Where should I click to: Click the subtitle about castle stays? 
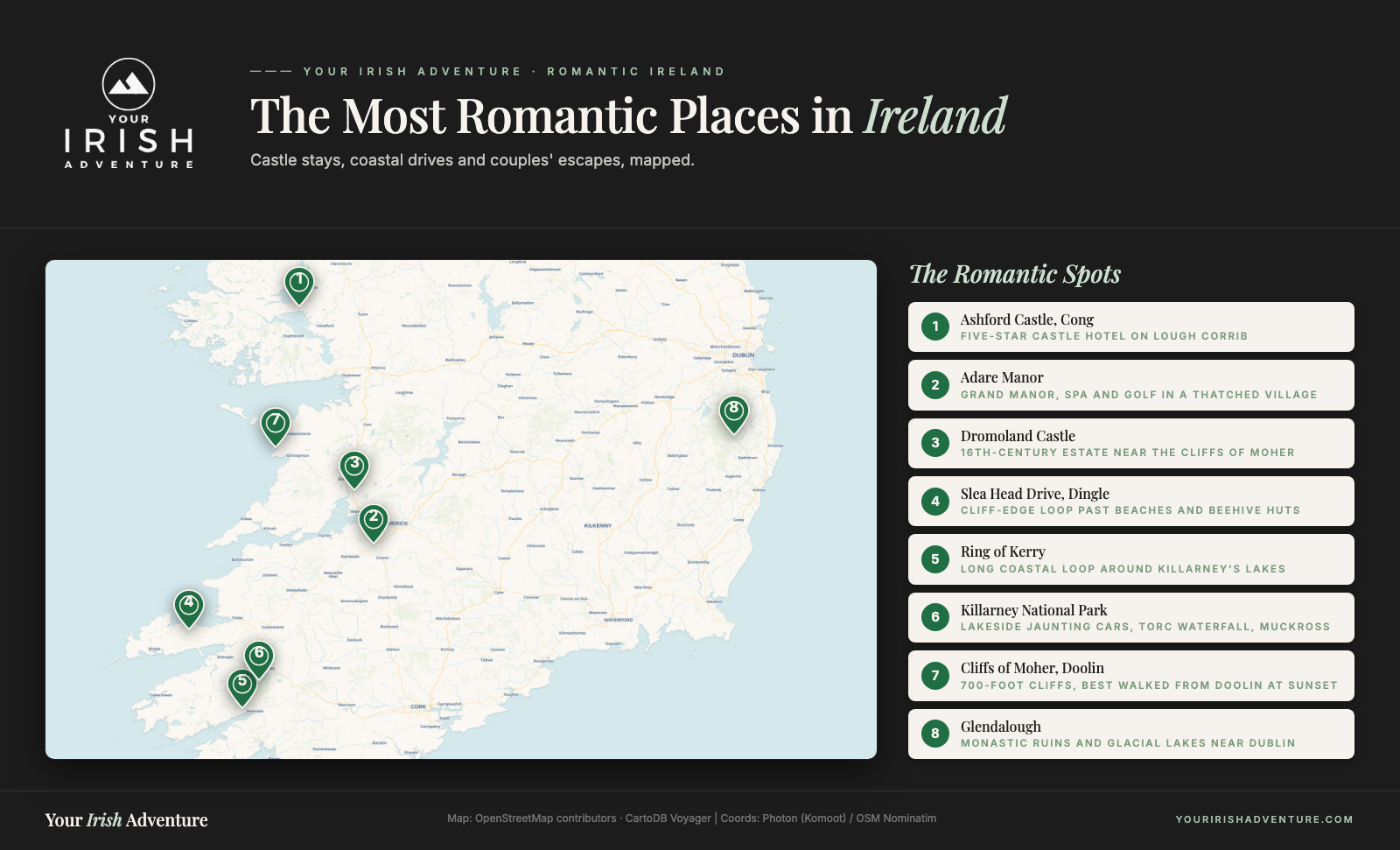click(x=472, y=160)
